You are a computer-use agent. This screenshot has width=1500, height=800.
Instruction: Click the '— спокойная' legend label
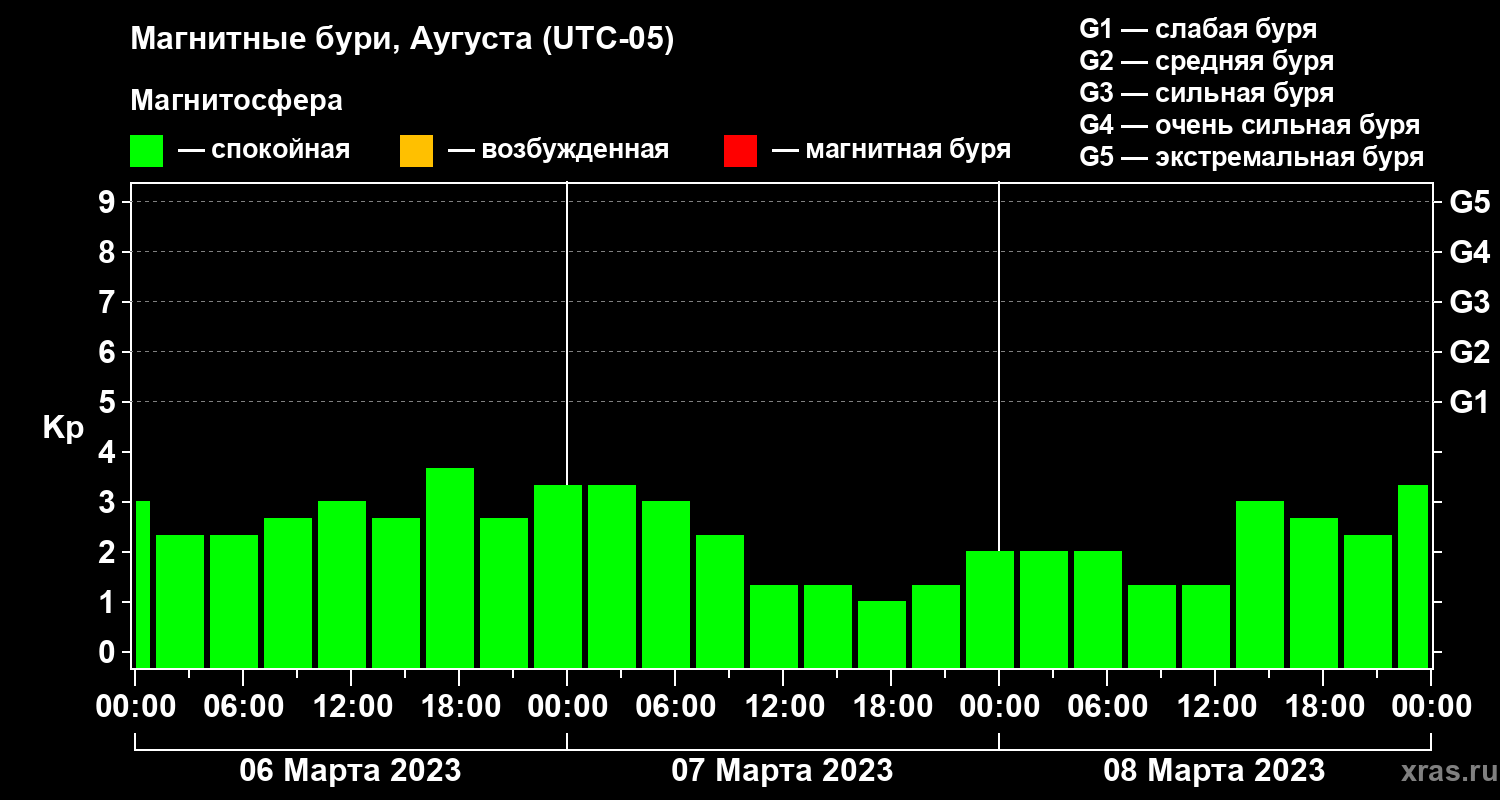264,150
